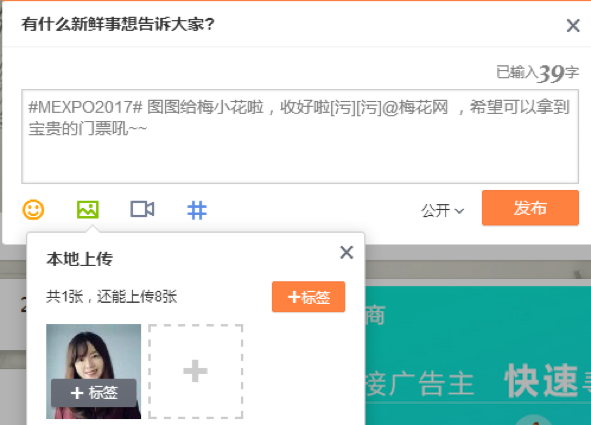Add a tag via the photo's 标签 overlay
This screenshot has width=591, height=425.
[93, 393]
